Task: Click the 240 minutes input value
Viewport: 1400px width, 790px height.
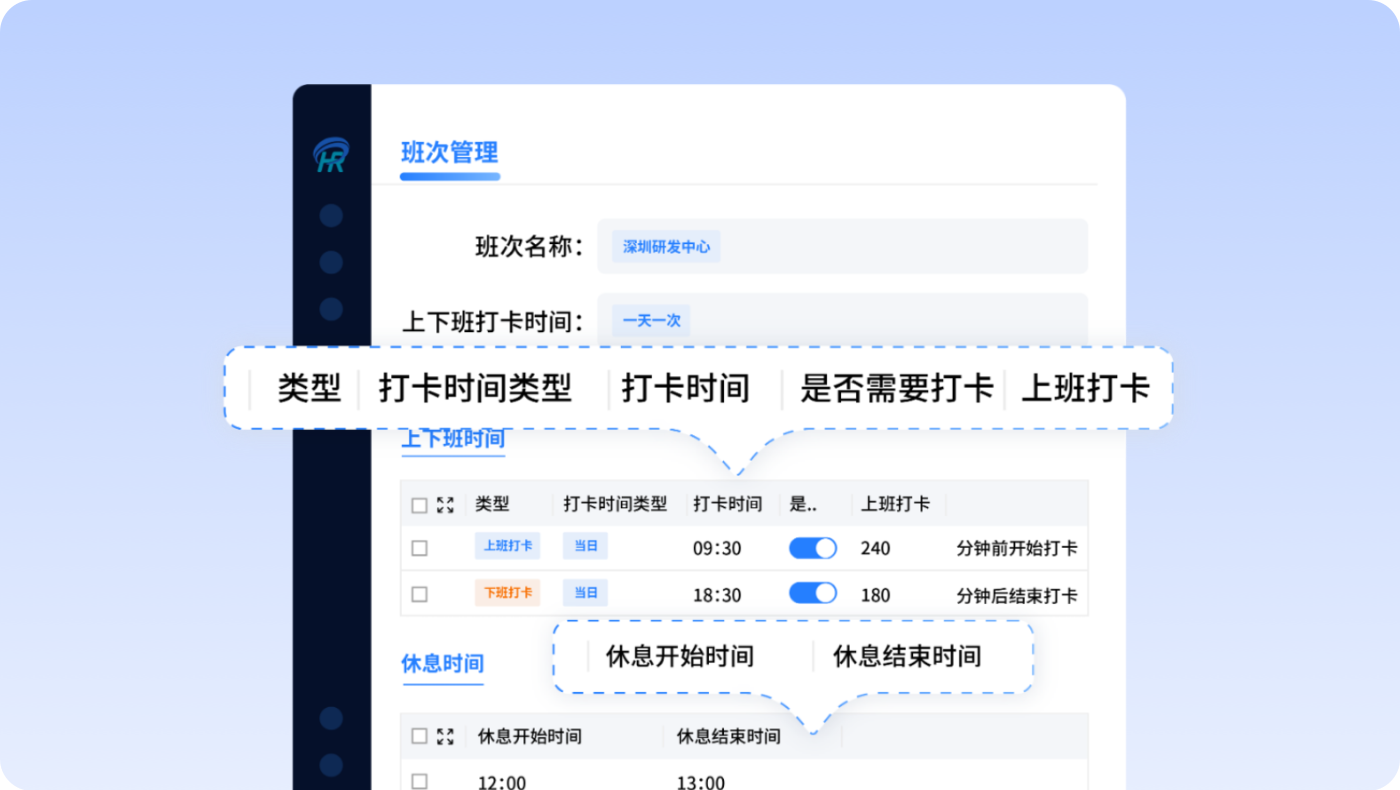Action: [x=875, y=549]
